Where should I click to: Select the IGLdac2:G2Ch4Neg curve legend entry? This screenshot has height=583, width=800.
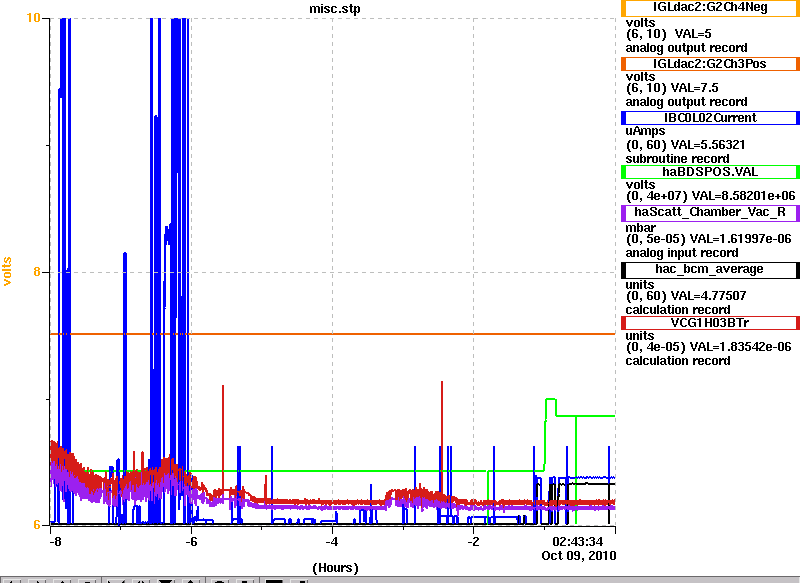coord(710,8)
